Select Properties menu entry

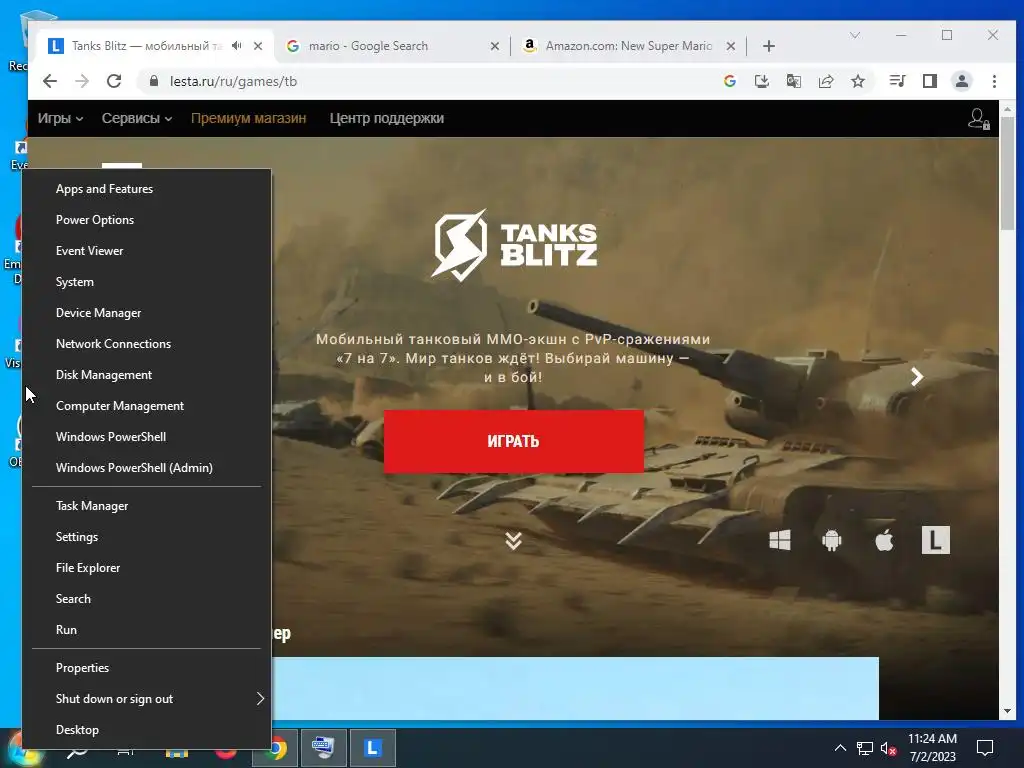(147, 667)
